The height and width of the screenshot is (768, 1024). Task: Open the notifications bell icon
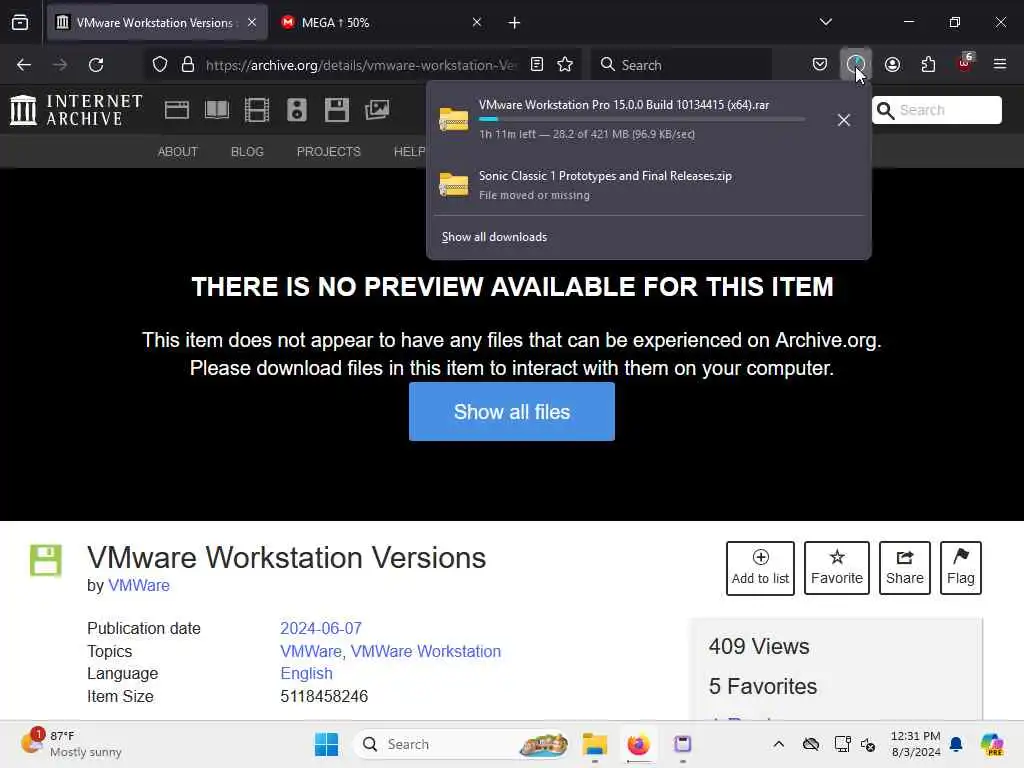[x=956, y=744]
